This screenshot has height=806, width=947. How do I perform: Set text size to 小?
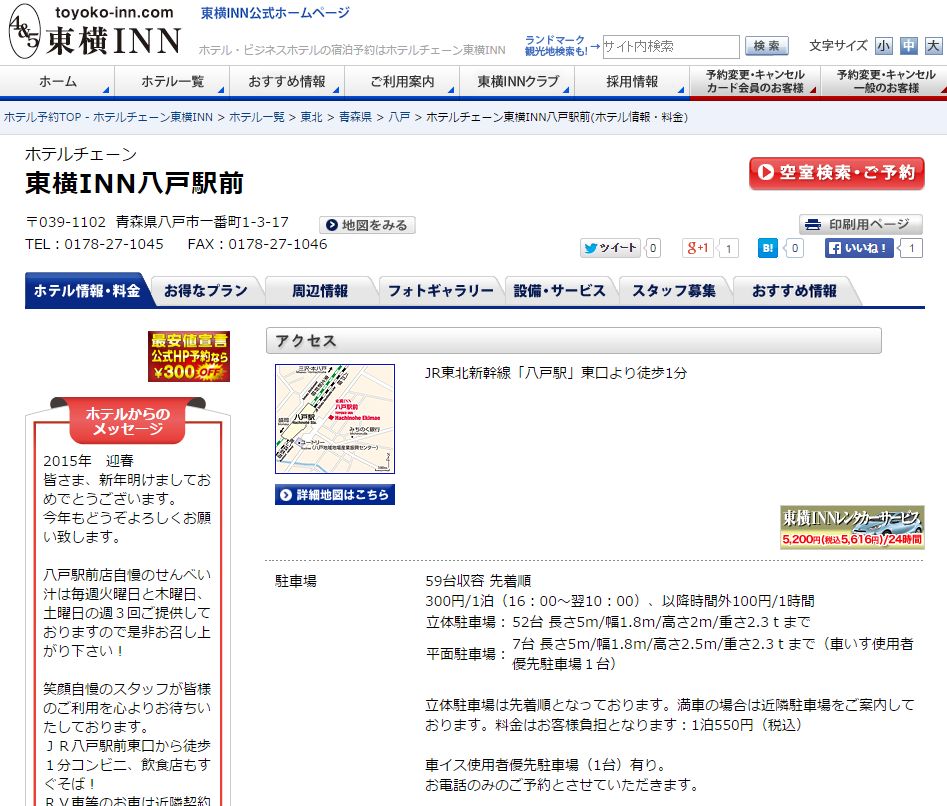(884, 46)
